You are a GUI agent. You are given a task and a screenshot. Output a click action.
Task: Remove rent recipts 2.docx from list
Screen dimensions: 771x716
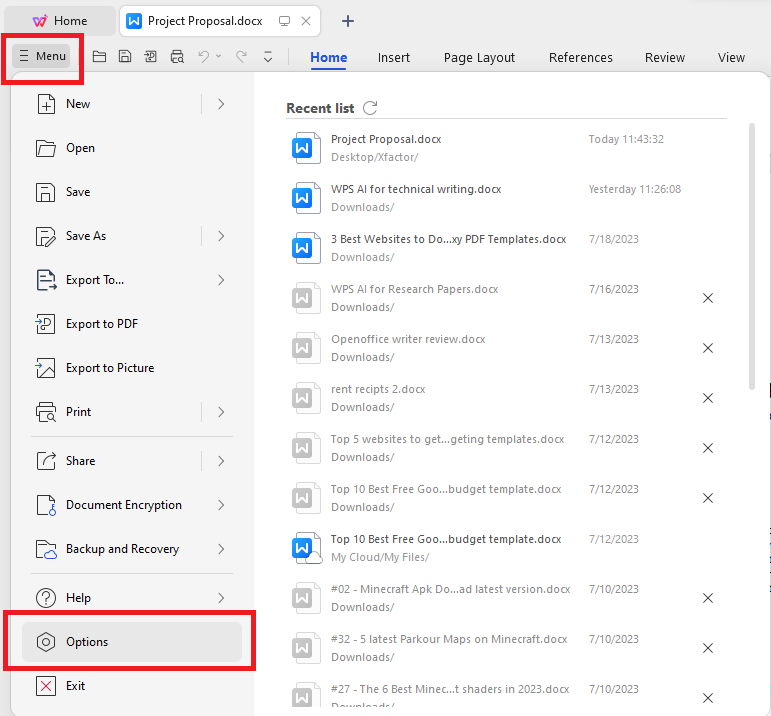coord(708,398)
